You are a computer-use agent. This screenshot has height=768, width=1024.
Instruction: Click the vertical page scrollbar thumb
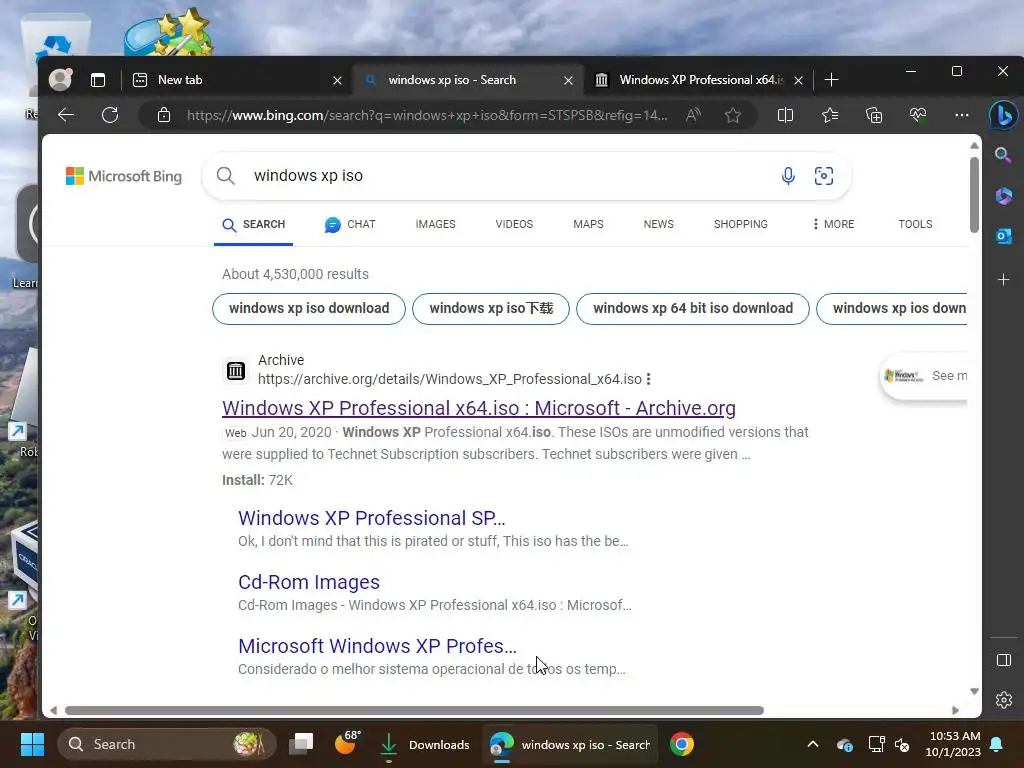pos(974,195)
